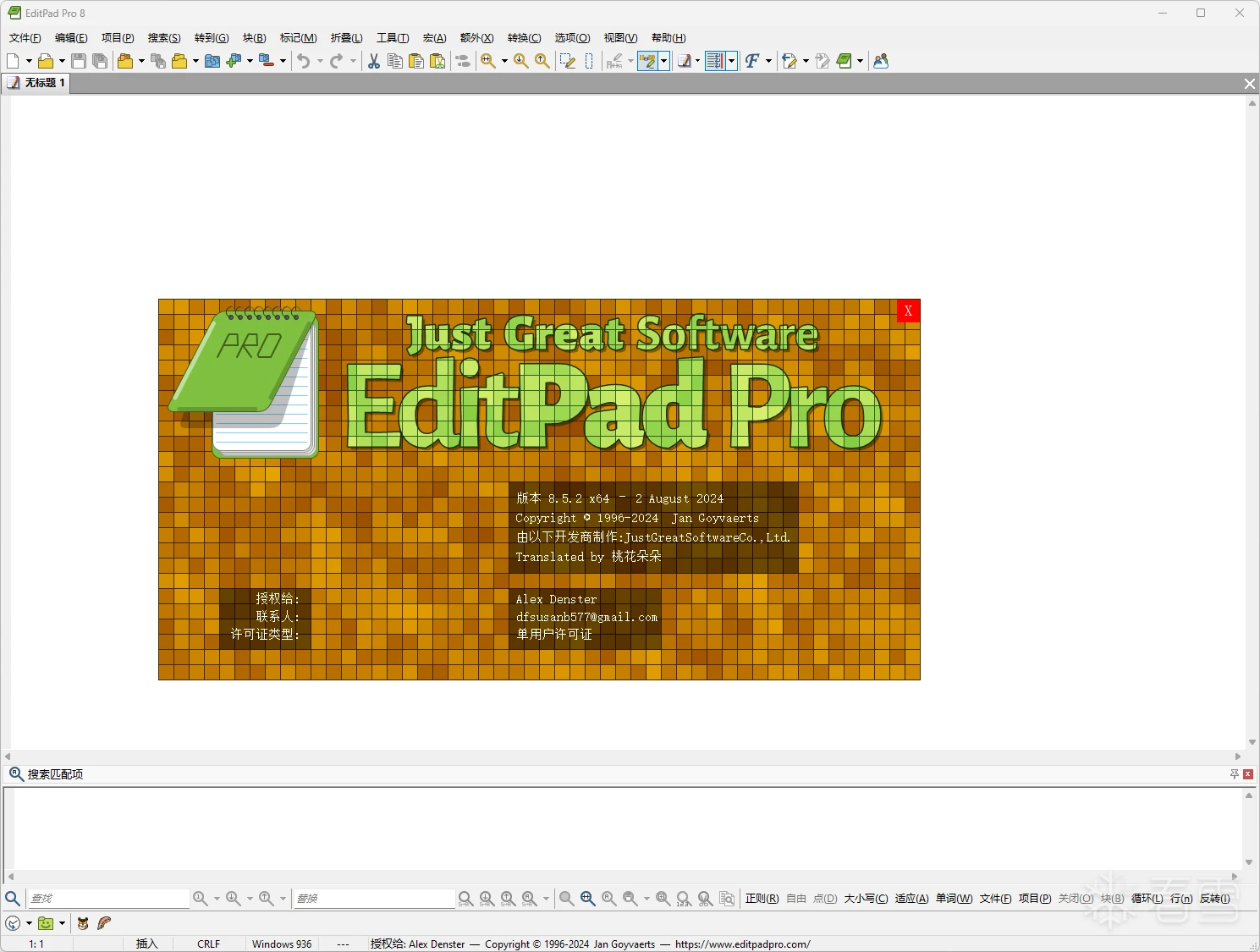
Task: Click the Find Previous up-arrow magnifier icon
Action: 542,61
